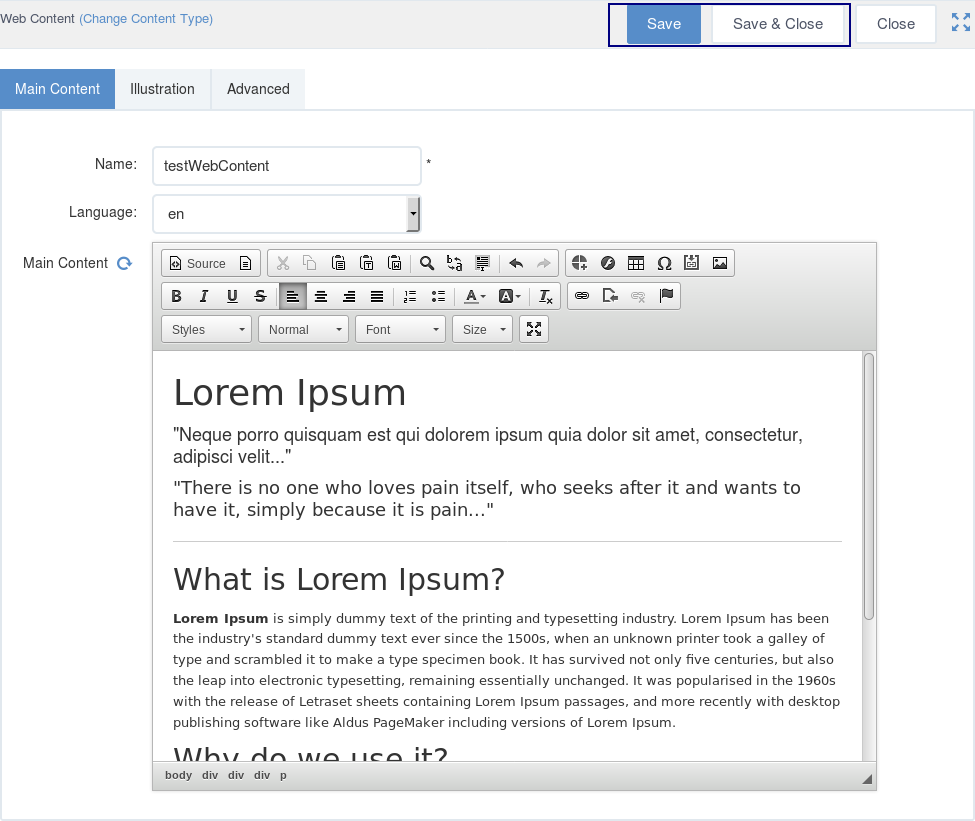Open the Styles dropdown

tap(206, 329)
